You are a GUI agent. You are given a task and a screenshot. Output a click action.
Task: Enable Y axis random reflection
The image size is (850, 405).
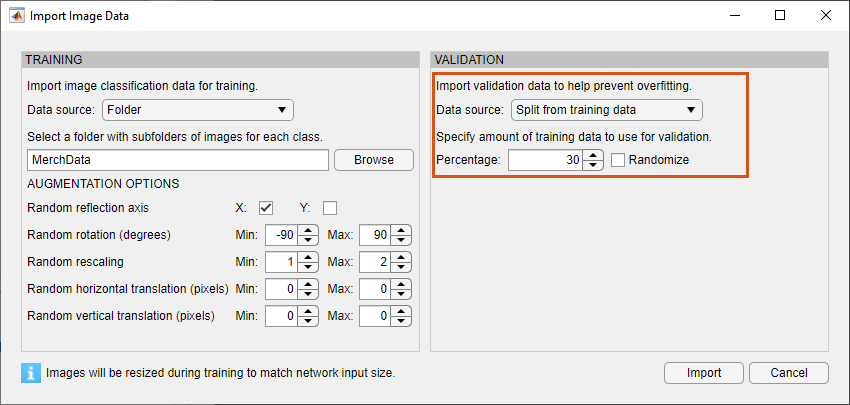330,208
